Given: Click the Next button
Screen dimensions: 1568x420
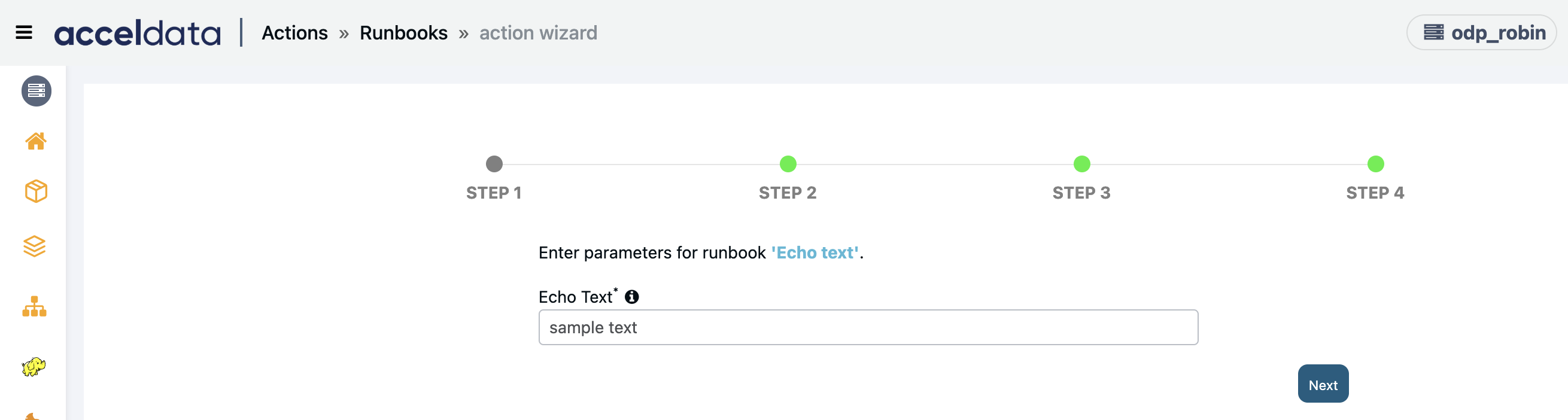Looking at the screenshot, I should (x=1323, y=384).
